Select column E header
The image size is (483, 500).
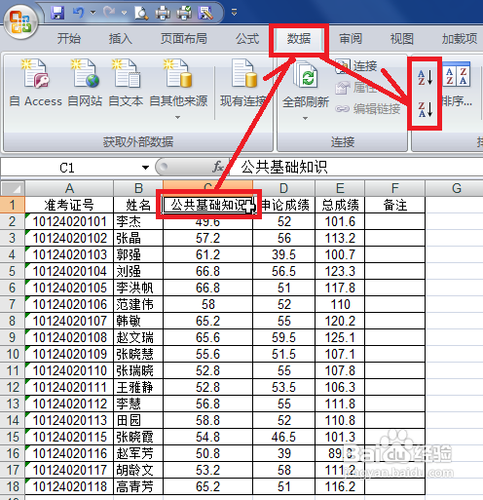coord(340,188)
